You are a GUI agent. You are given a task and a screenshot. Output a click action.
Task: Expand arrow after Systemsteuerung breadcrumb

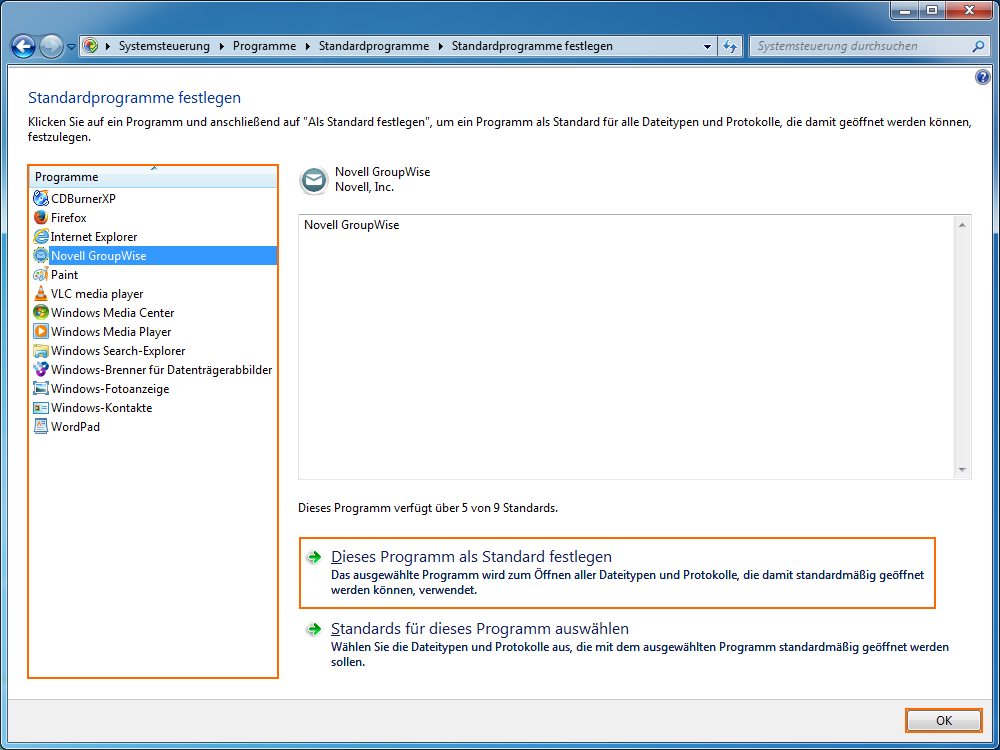coord(222,46)
